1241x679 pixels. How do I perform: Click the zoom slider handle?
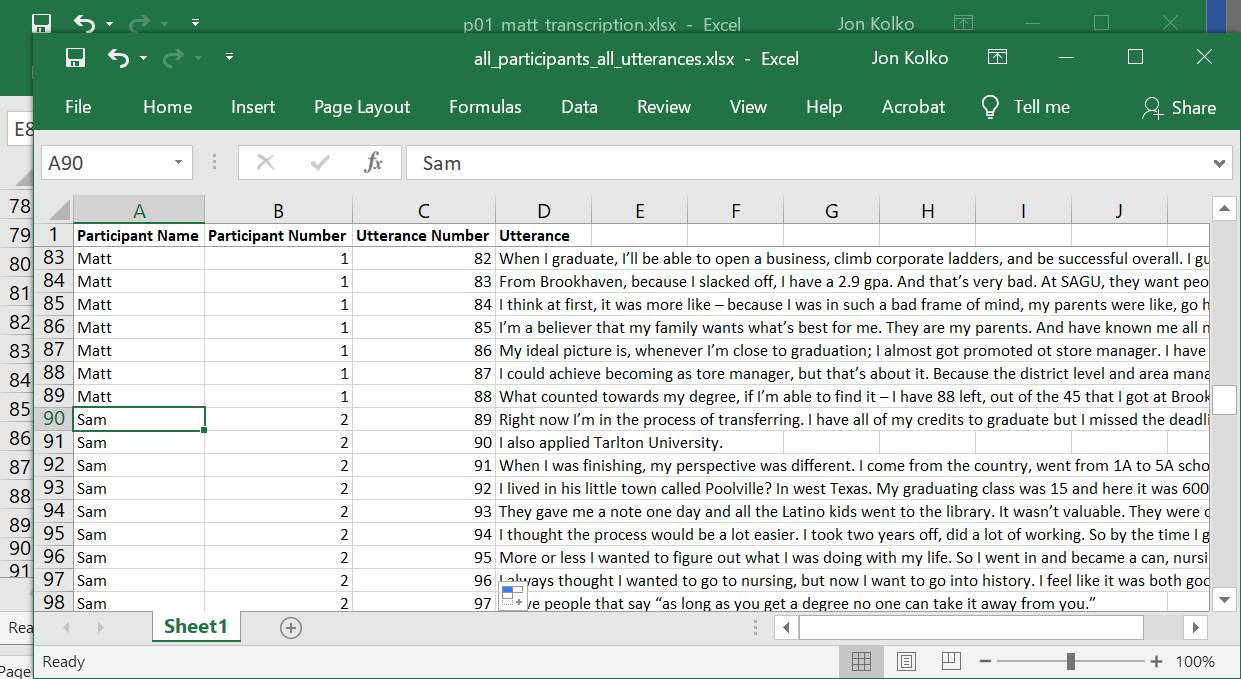tap(1071, 661)
